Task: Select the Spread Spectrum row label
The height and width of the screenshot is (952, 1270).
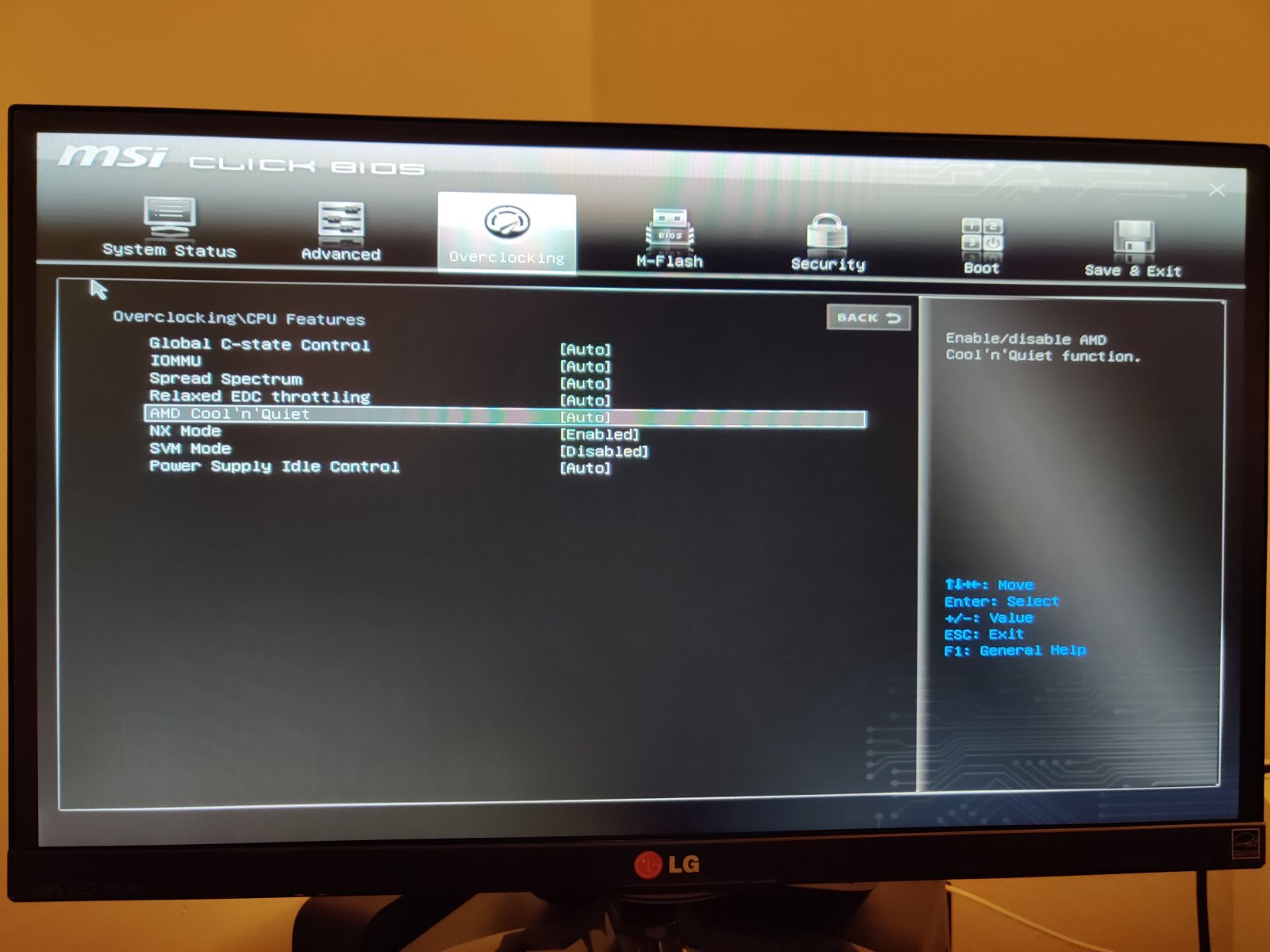Action: click(x=225, y=378)
